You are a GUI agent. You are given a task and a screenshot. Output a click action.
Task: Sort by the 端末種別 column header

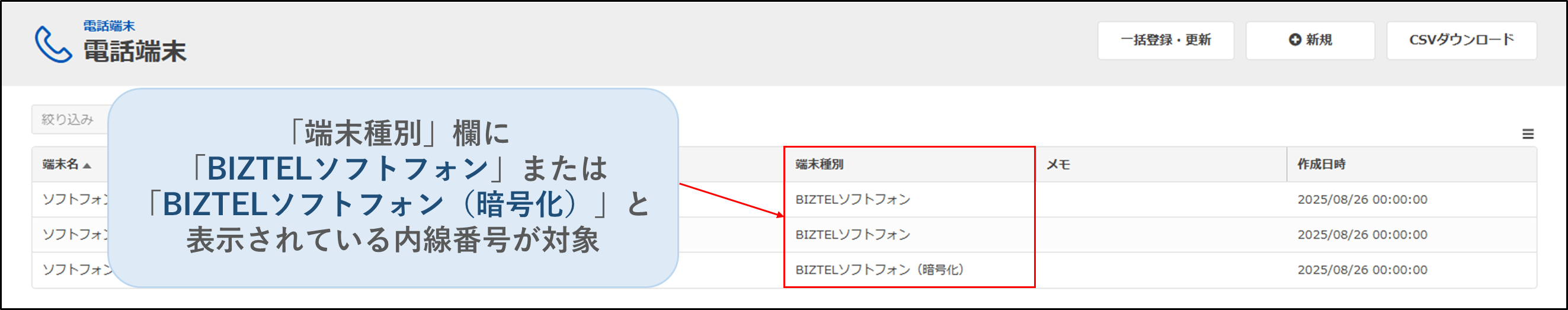(x=820, y=164)
